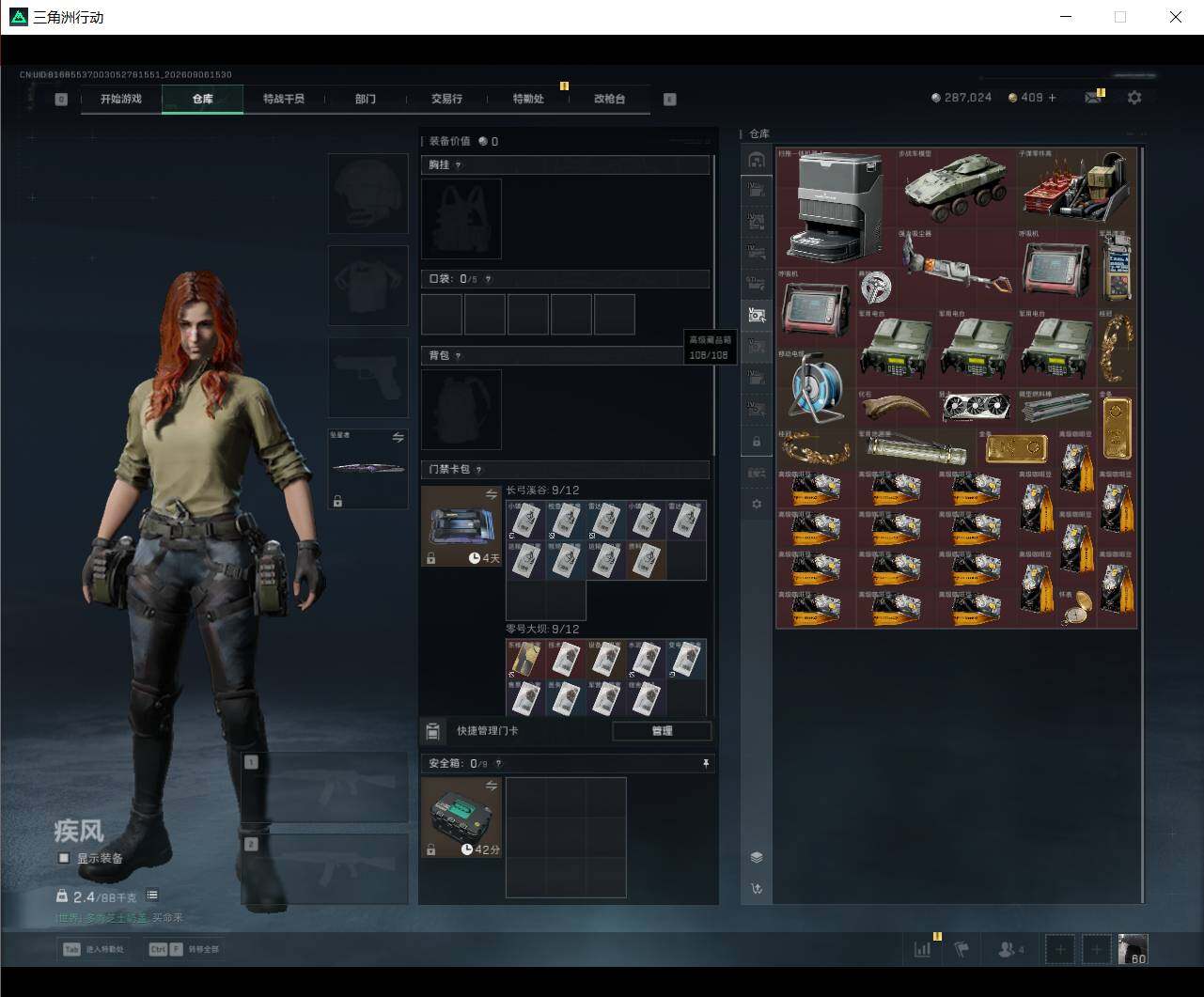The image size is (1204, 997).
Task: Select the silver emblem item below the vacuum cleaner
Action: click(875, 287)
